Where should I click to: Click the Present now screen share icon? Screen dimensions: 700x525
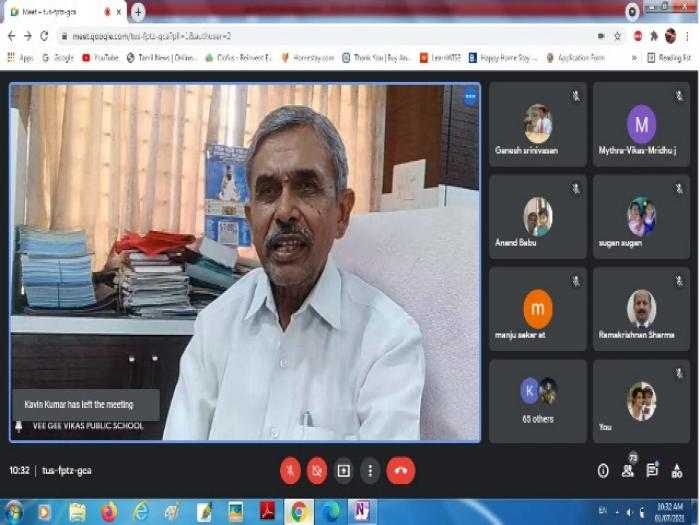tap(343, 471)
